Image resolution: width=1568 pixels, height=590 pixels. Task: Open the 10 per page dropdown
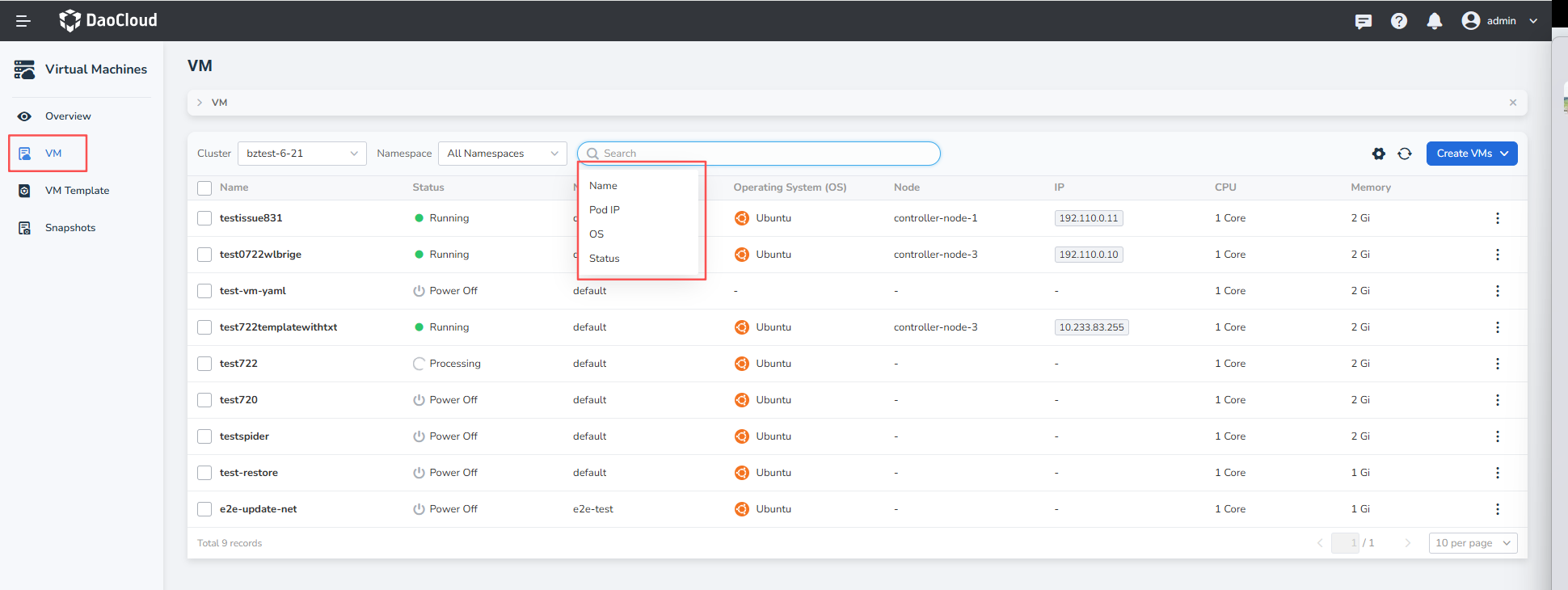point(1473,543)
